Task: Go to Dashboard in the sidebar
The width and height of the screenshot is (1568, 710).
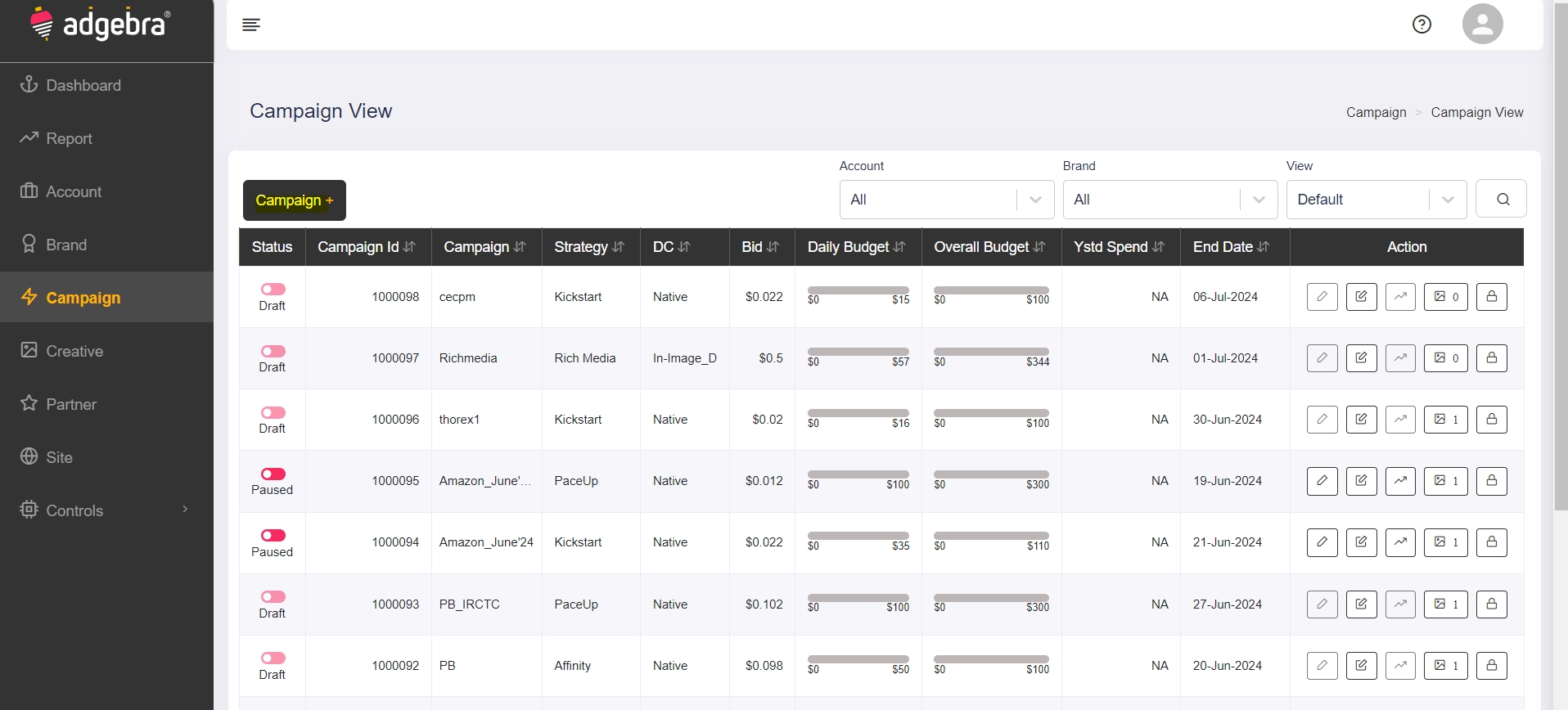Action: click(83, 85)
